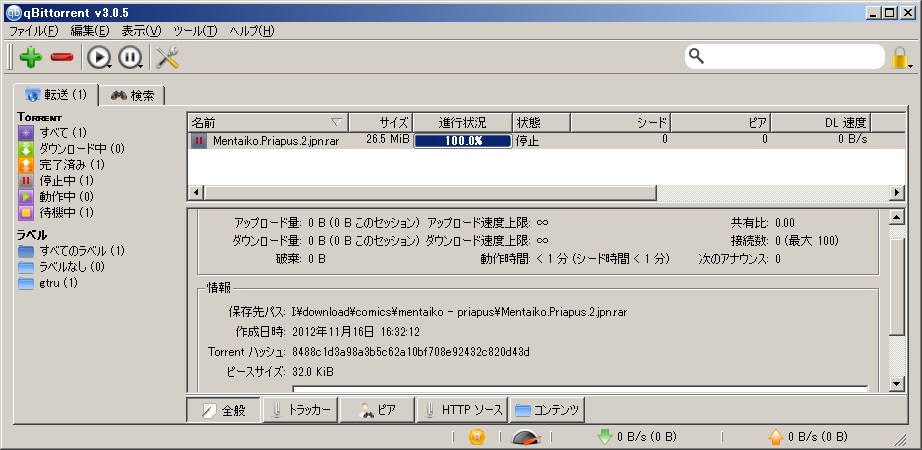The height and width of the screenshot is (450, 922).
Task: Click the orange connection status icon
Action: pos(477,437)
